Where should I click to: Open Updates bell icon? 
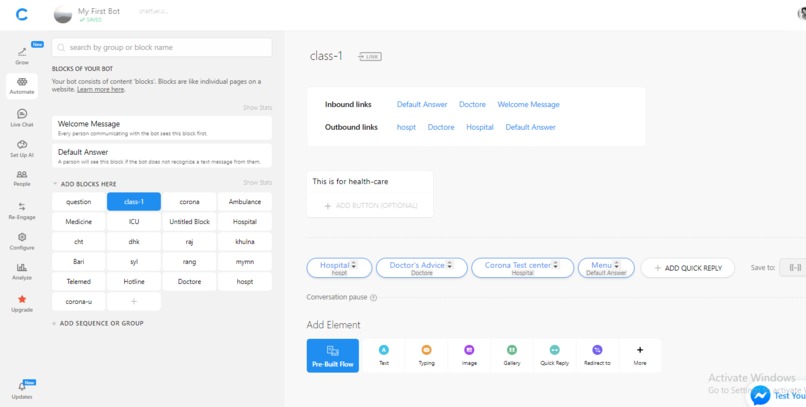coord(22,386)
